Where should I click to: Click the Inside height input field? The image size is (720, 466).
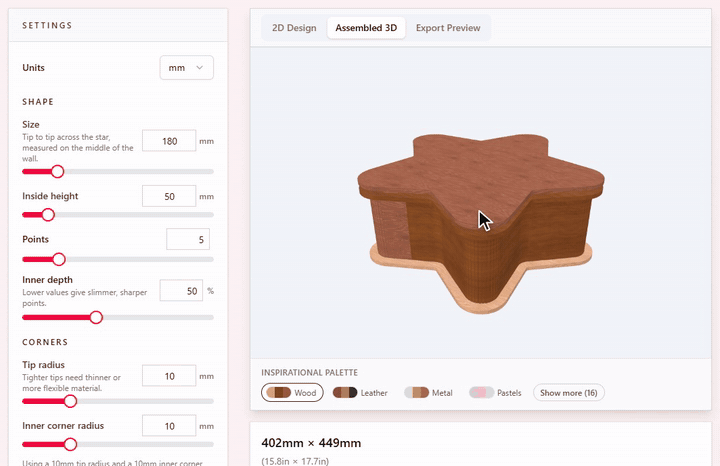click(x=169, y=197)
